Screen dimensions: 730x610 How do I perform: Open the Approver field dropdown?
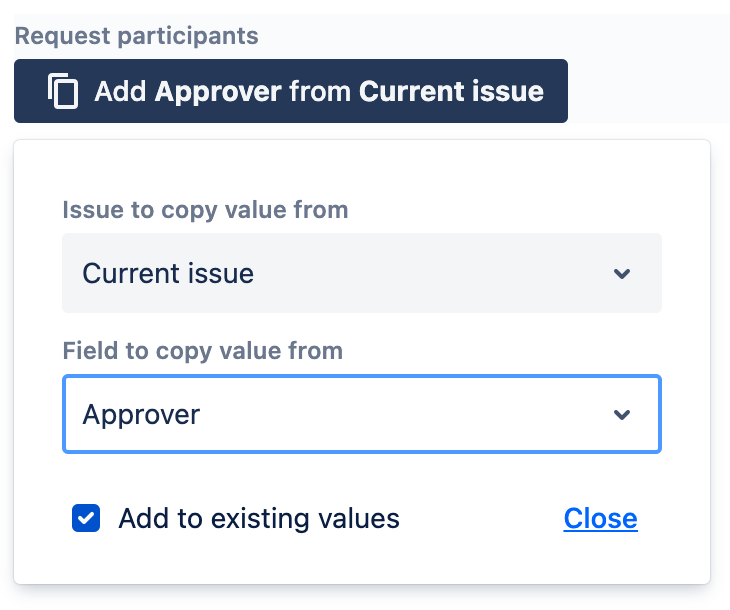(362, 414)
